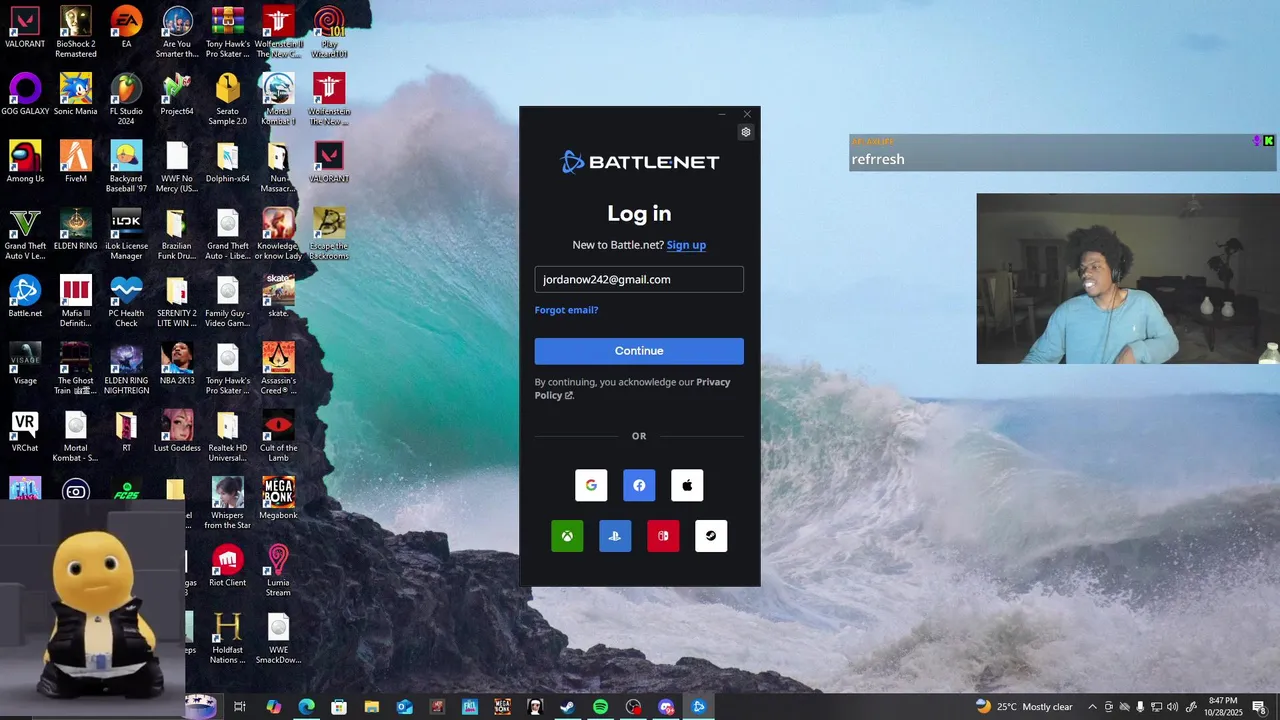Select the Holdfast Nations desktop icon

click(227, 637)
